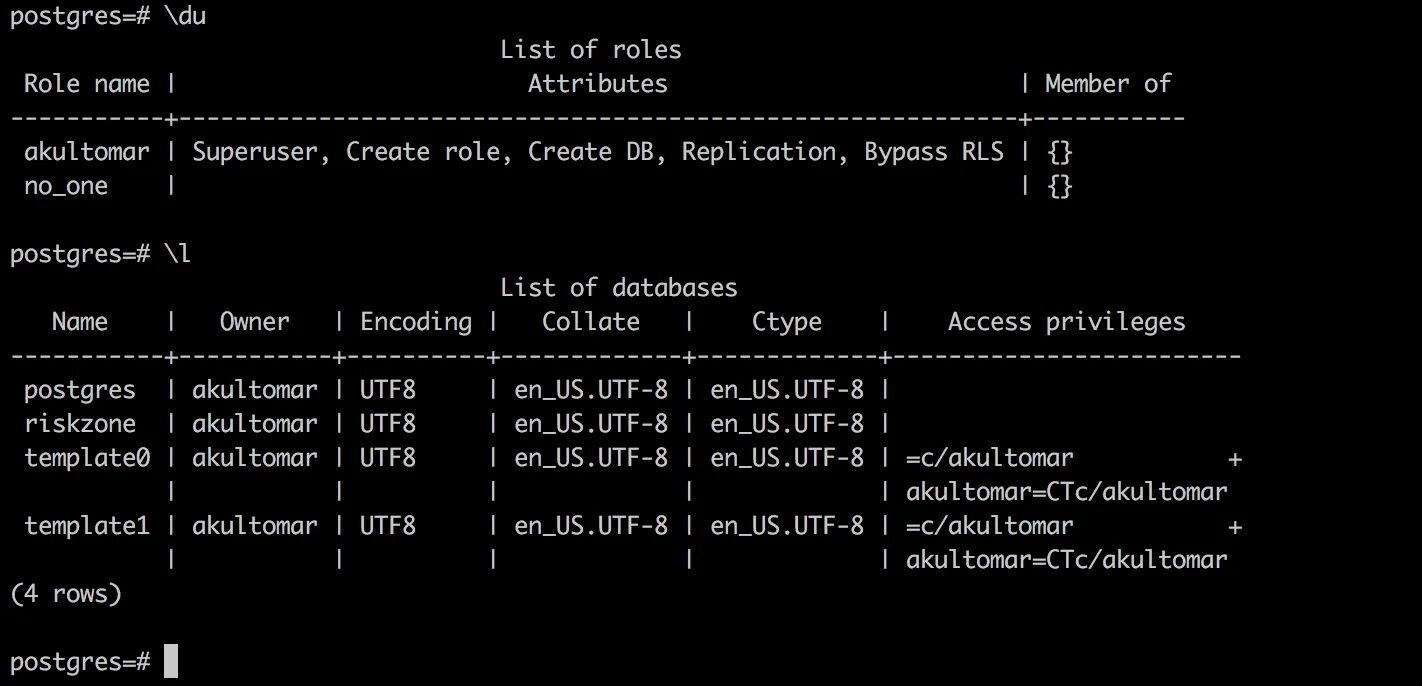Click the "Access privileges" column header

pyautogui.click(x=1066, y=322)
